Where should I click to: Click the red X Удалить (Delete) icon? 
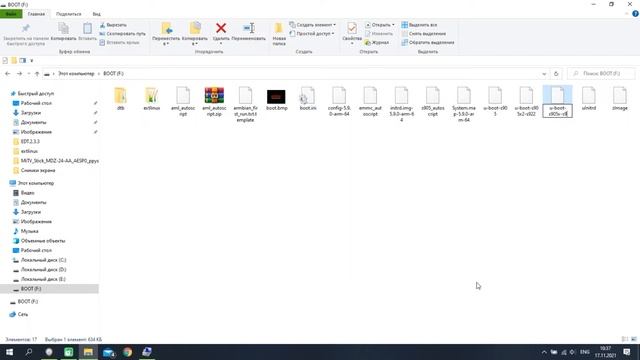coord(221,28)
